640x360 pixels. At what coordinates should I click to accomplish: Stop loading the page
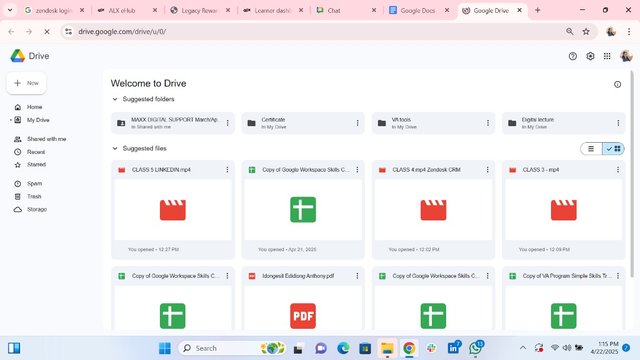[47, 31]
